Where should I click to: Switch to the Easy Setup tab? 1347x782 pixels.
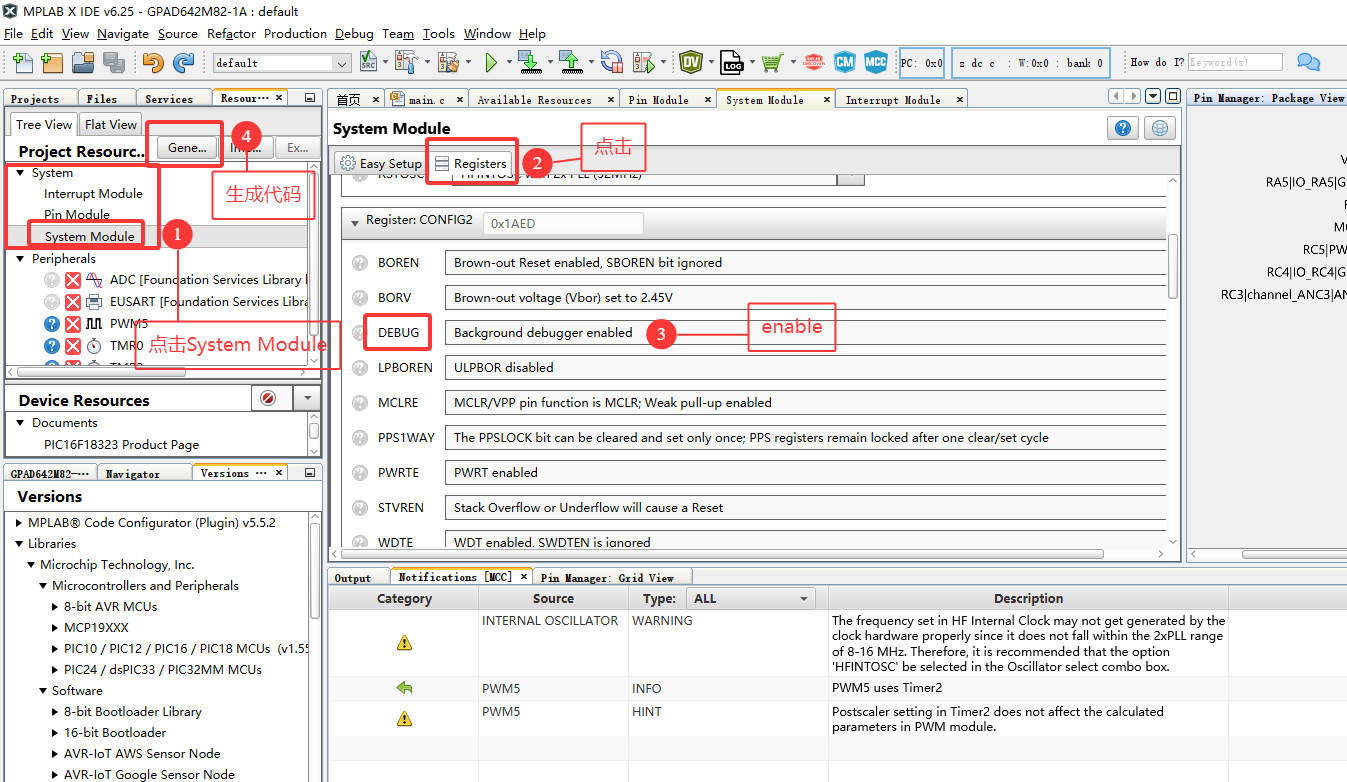(x=381, y=163)
